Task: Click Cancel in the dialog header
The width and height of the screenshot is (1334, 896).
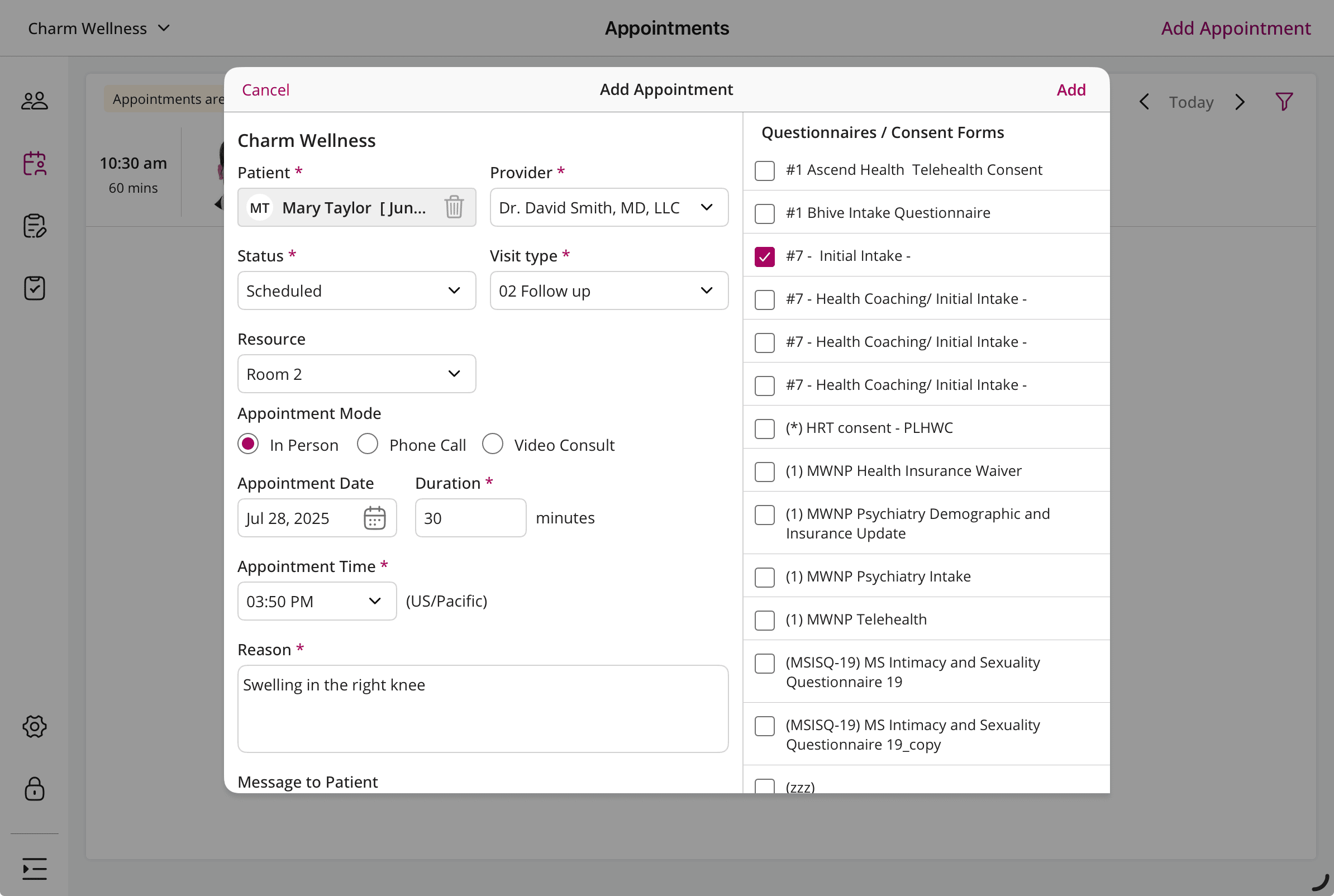Action: pos(265,90)
